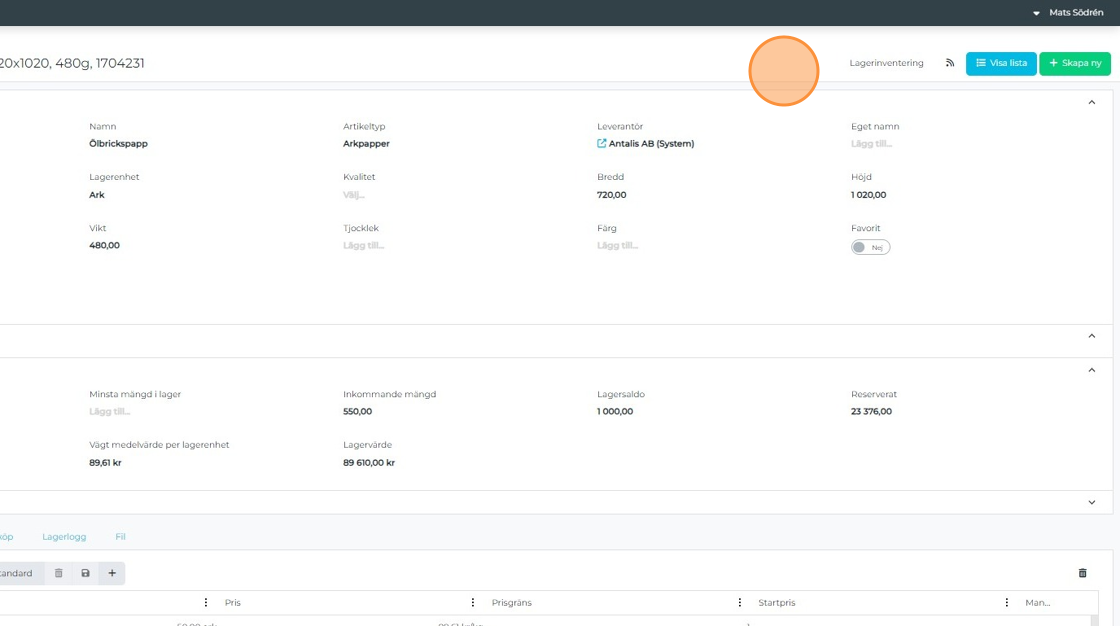1120x626 pixels.
Task: Expand the collapsed section above the tabs
Action: click(1091, 502)
